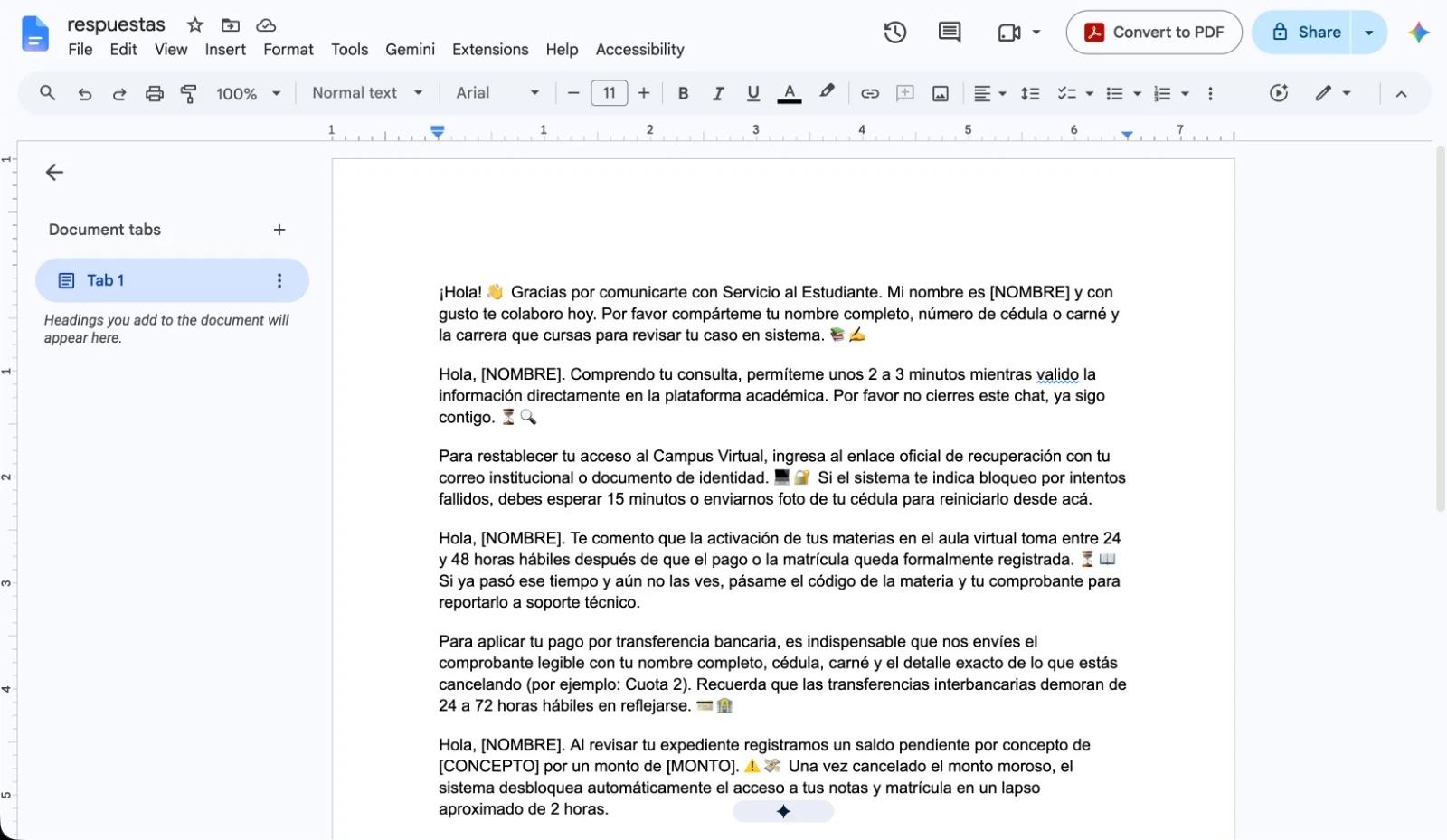Click the Share button

point(1302,33)
